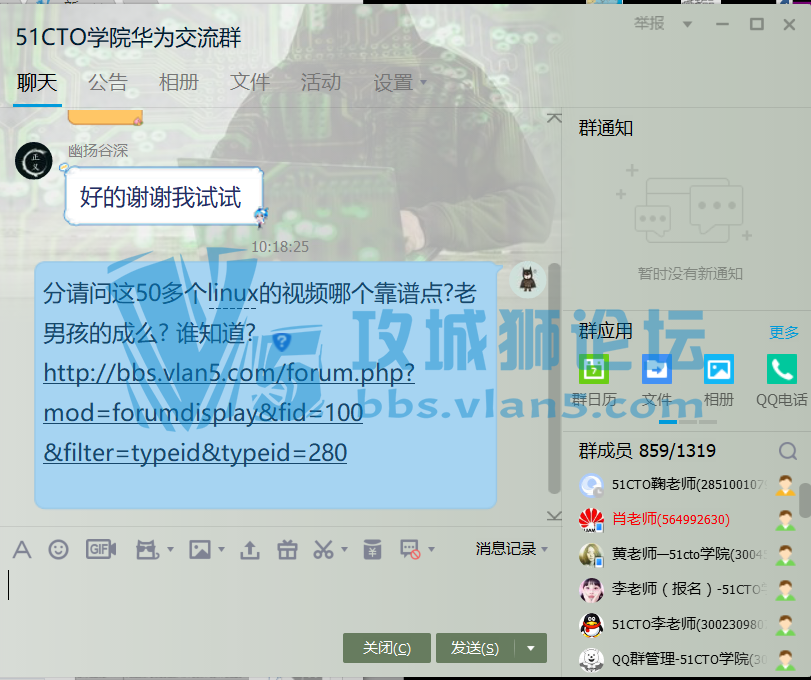This screenshot has width=811, height=680.
Task: Start a QQ电话 group call
Action: pos(782,369)
